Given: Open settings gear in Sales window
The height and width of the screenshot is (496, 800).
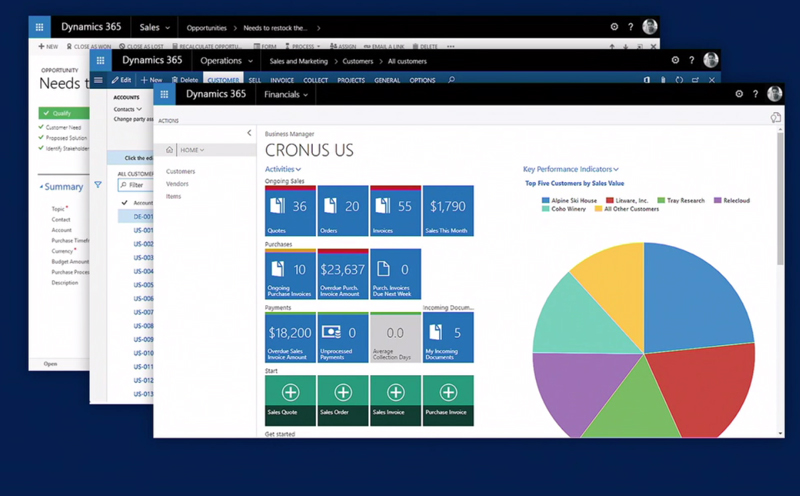Looking at the screenshot, I should click(x=614, y=27).
